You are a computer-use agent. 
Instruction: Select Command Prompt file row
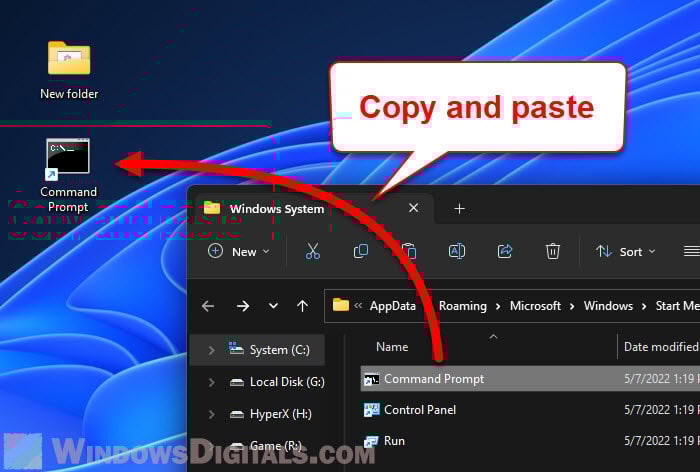point(530,379)
